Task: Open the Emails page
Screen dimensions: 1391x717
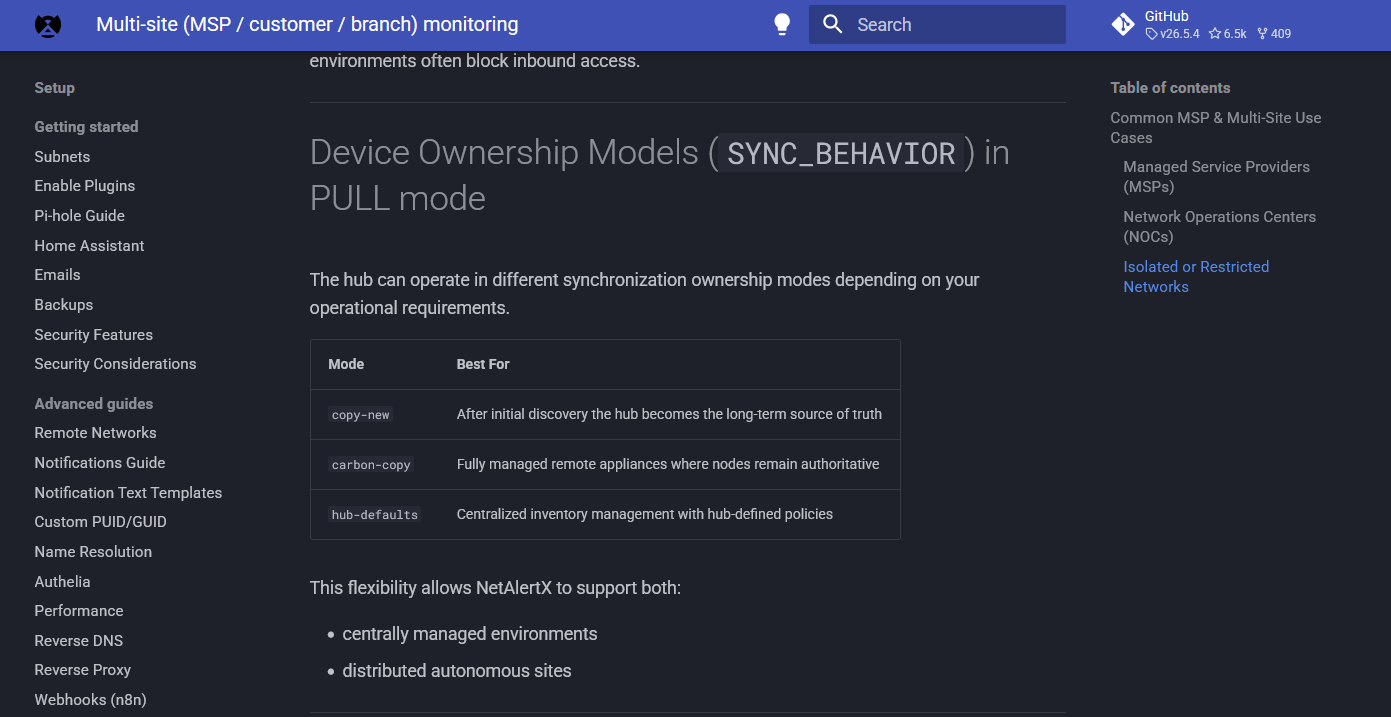Action: click(x=57, y=275)
